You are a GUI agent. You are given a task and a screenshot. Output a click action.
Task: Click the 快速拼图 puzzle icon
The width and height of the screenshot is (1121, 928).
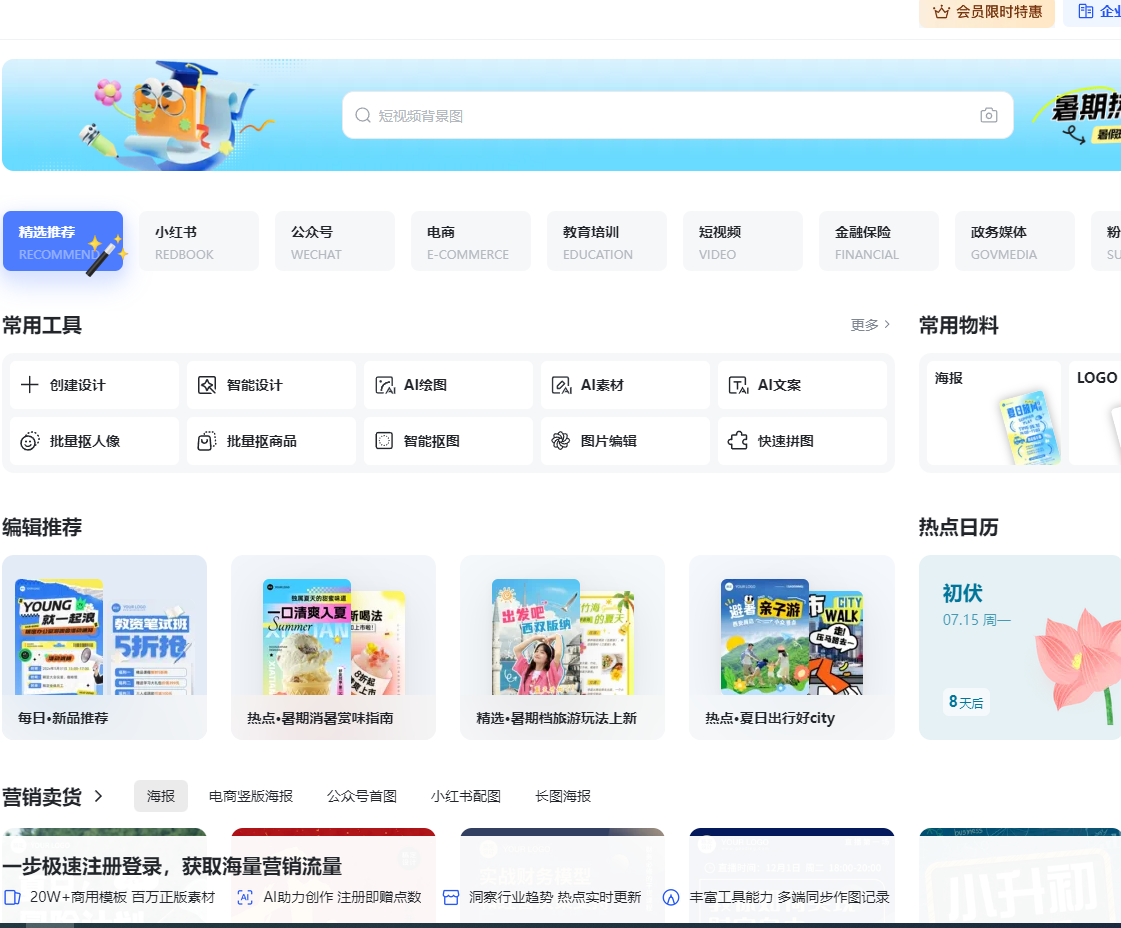tap(738, 441)
